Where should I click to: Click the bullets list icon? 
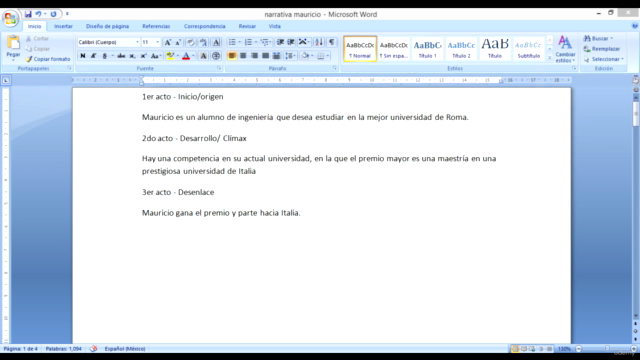click(232, 42)
